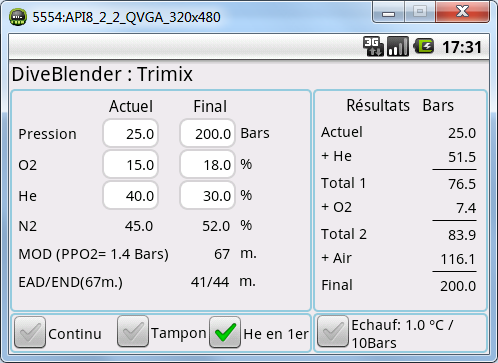Screen dimensions: 498x363
Task: Click the Résultats heading
Action: 378,105
